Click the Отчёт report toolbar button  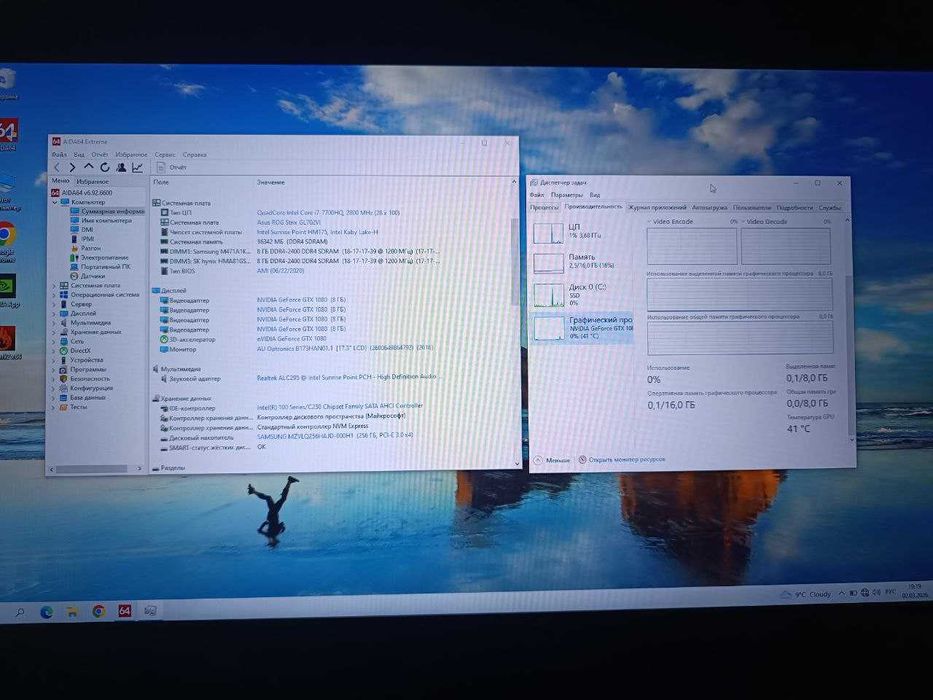171,167
